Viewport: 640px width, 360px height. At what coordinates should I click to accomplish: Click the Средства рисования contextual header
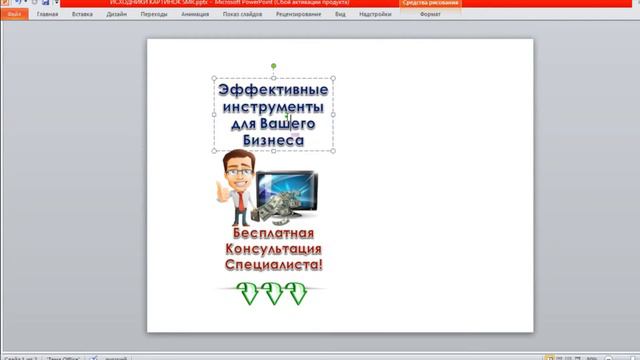point(430,3)
